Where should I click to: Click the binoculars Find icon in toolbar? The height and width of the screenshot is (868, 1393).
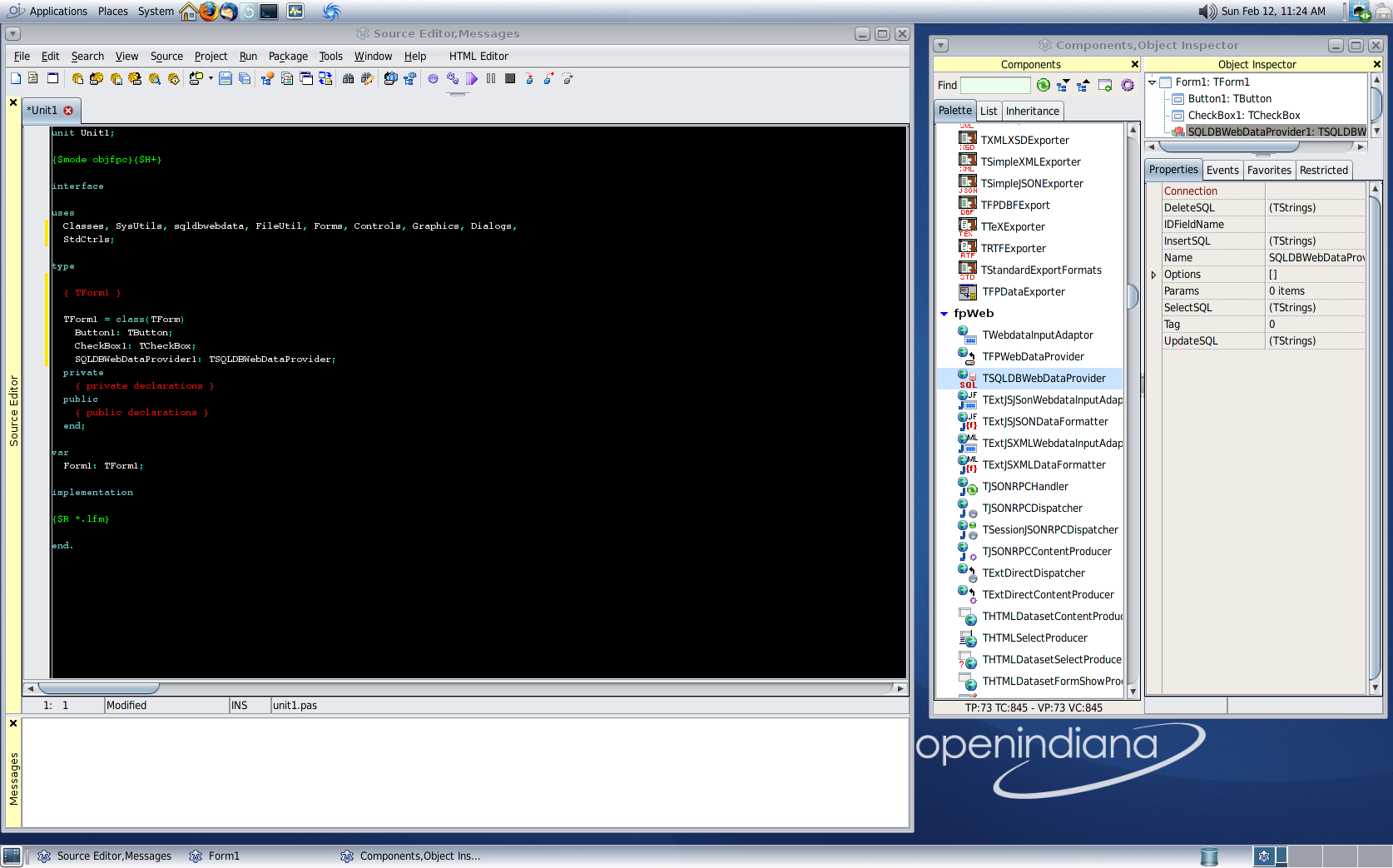[x=348, y=78]
